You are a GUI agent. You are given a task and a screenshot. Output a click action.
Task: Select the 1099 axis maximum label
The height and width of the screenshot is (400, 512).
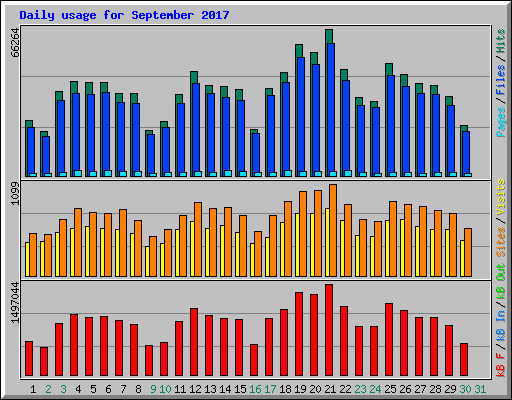pos(15,193)
